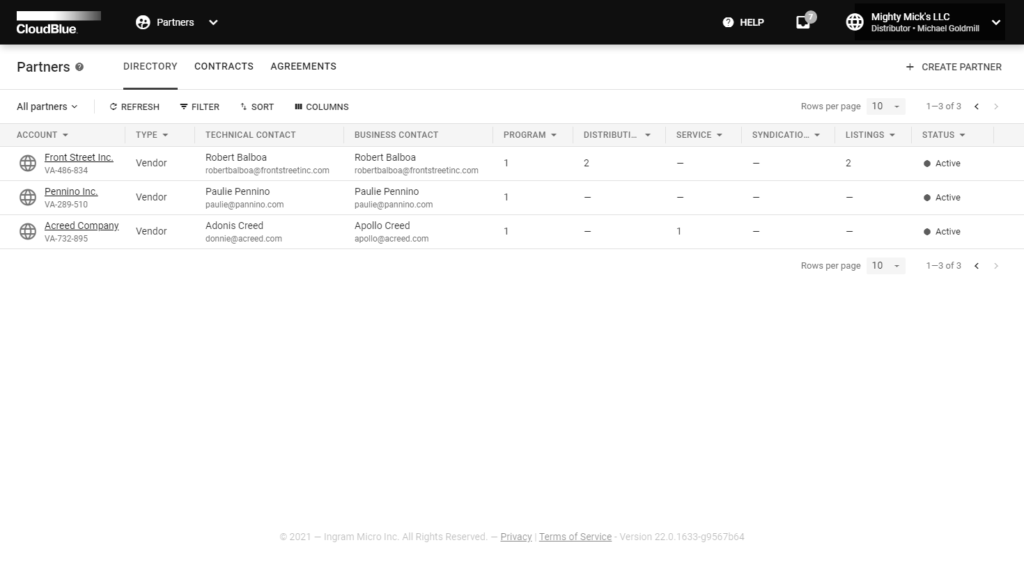This screenshot has height=561, width=1024.
Task: Click the CloudBlue logo
Action: point(58,22)
